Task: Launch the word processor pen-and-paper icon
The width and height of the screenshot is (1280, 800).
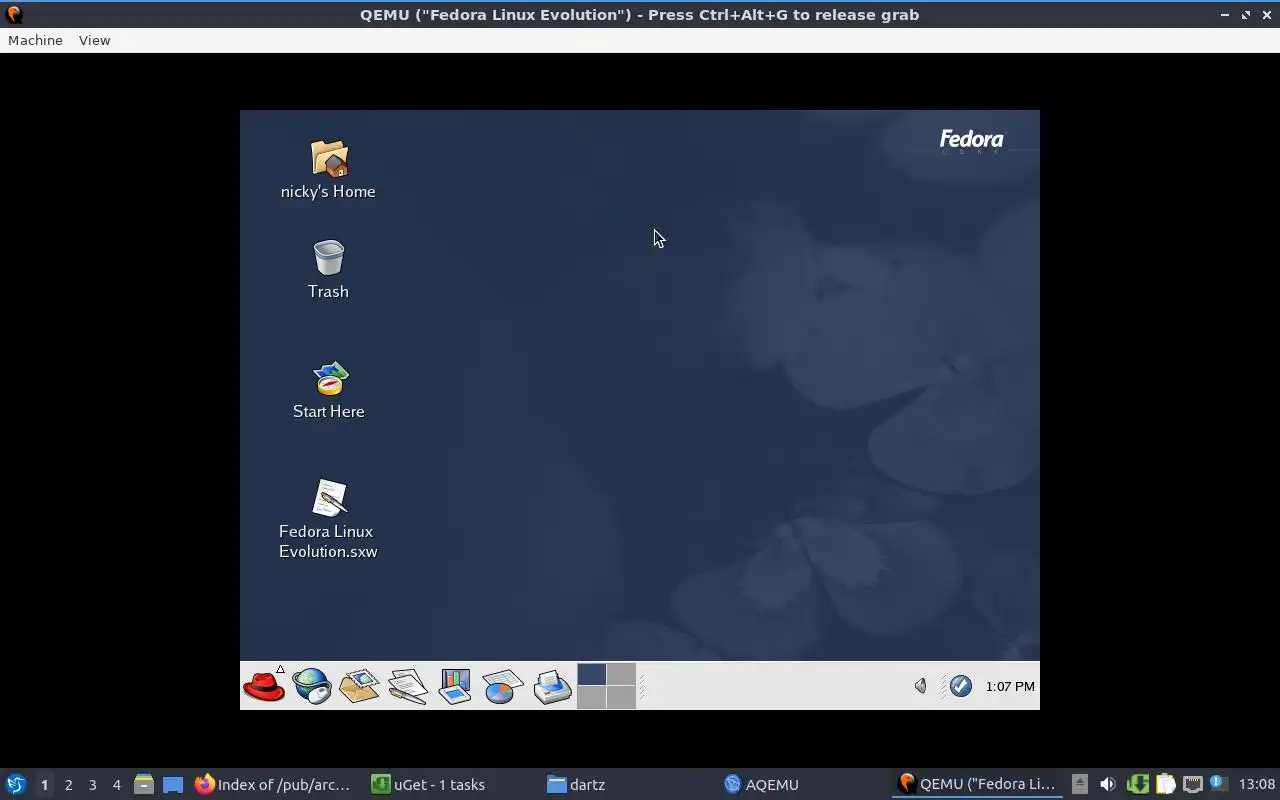Action: pos(407,686)
